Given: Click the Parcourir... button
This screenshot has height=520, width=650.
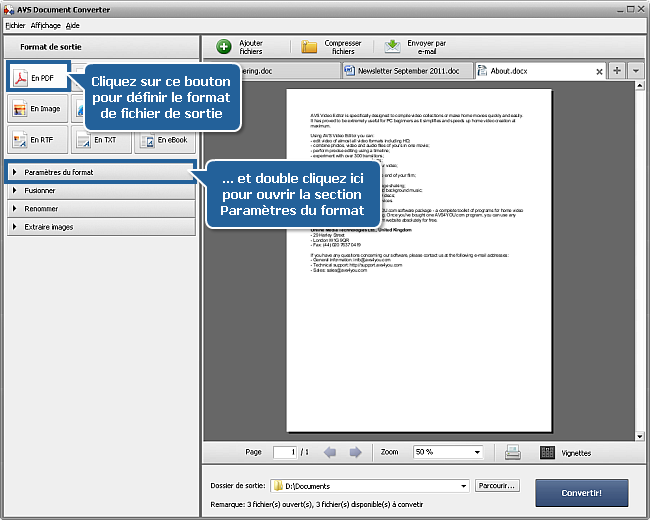Looking at the screenshot, I should pyautogui.click(x=497, y=486).
